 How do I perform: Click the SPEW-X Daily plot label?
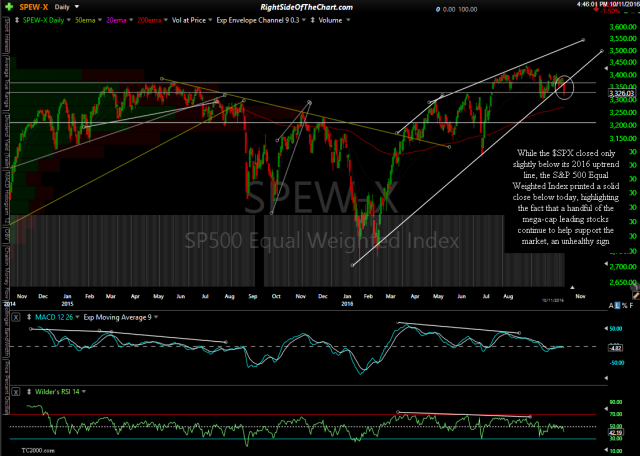(43, 20)
